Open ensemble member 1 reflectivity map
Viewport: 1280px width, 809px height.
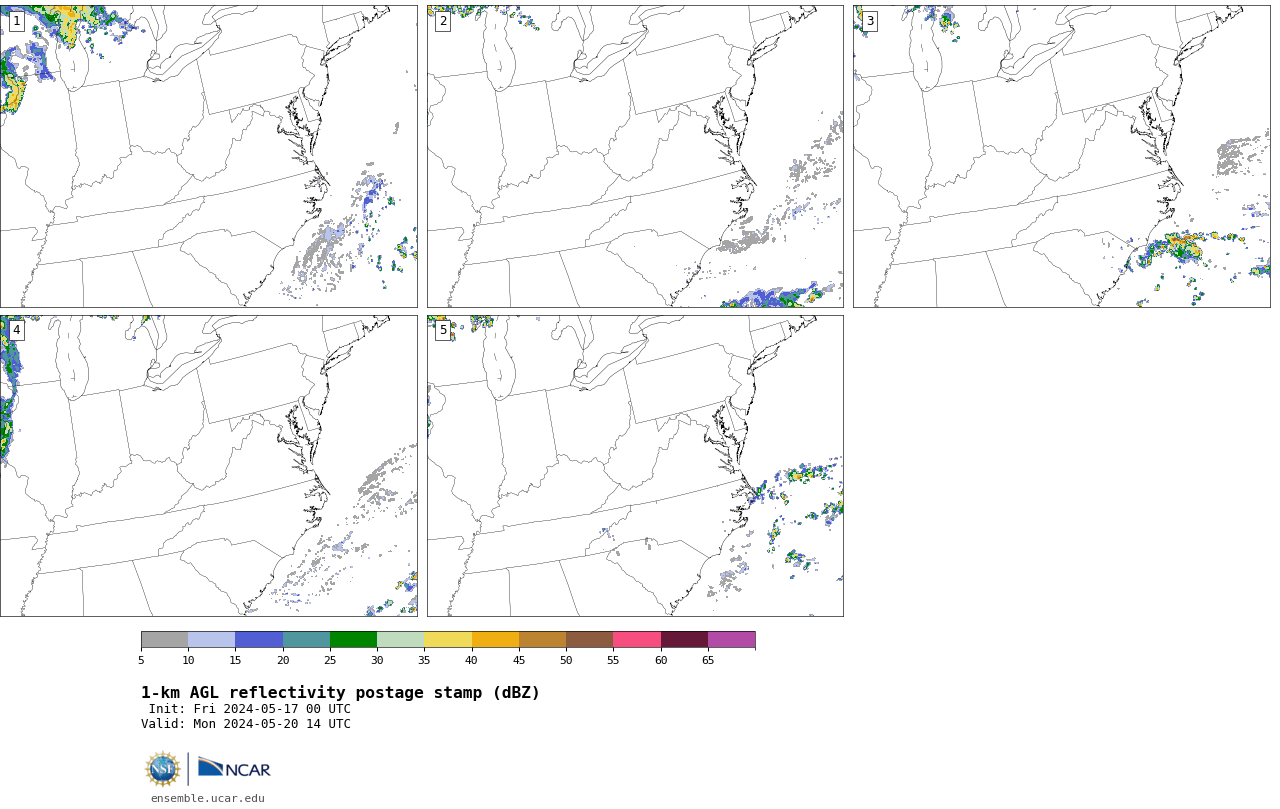coord(208,156)
